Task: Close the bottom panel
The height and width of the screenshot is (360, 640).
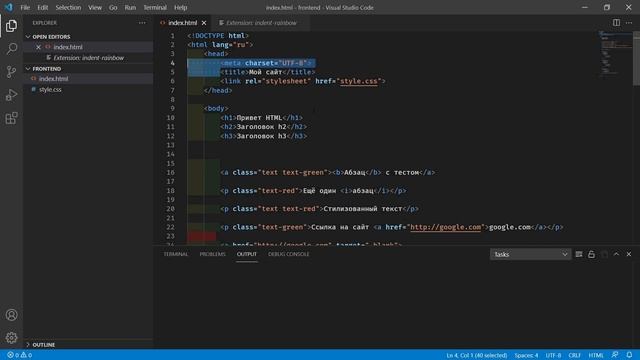Action: click(x=629, y=254)
